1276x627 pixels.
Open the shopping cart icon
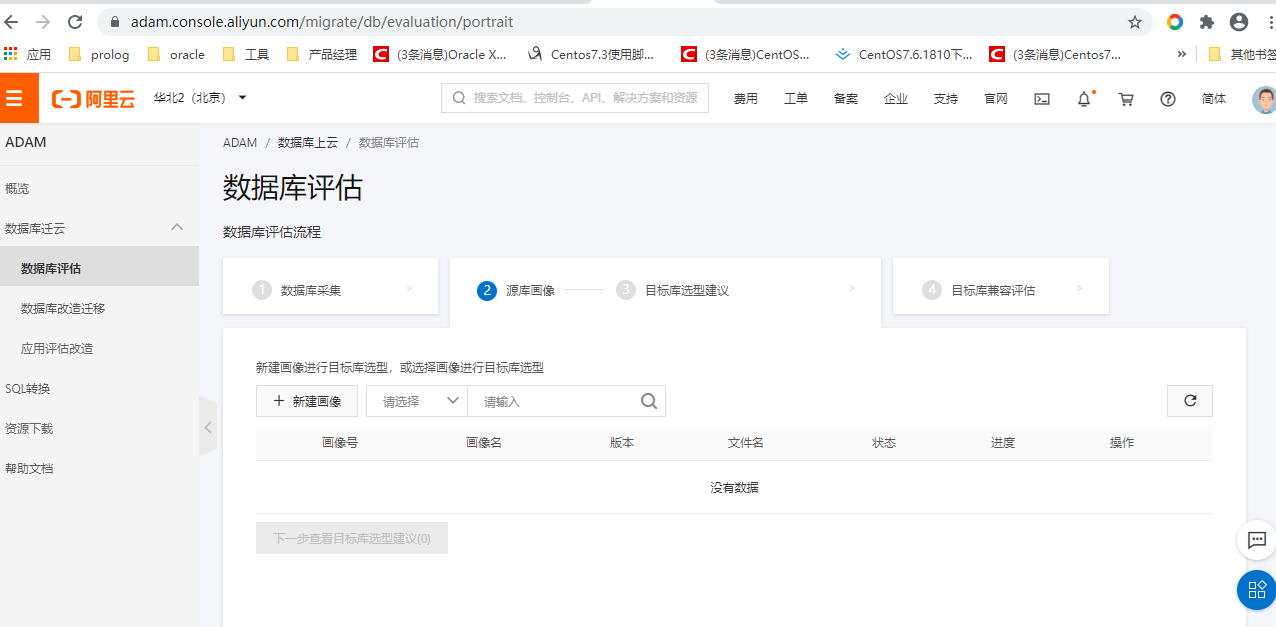[1126, 99]
